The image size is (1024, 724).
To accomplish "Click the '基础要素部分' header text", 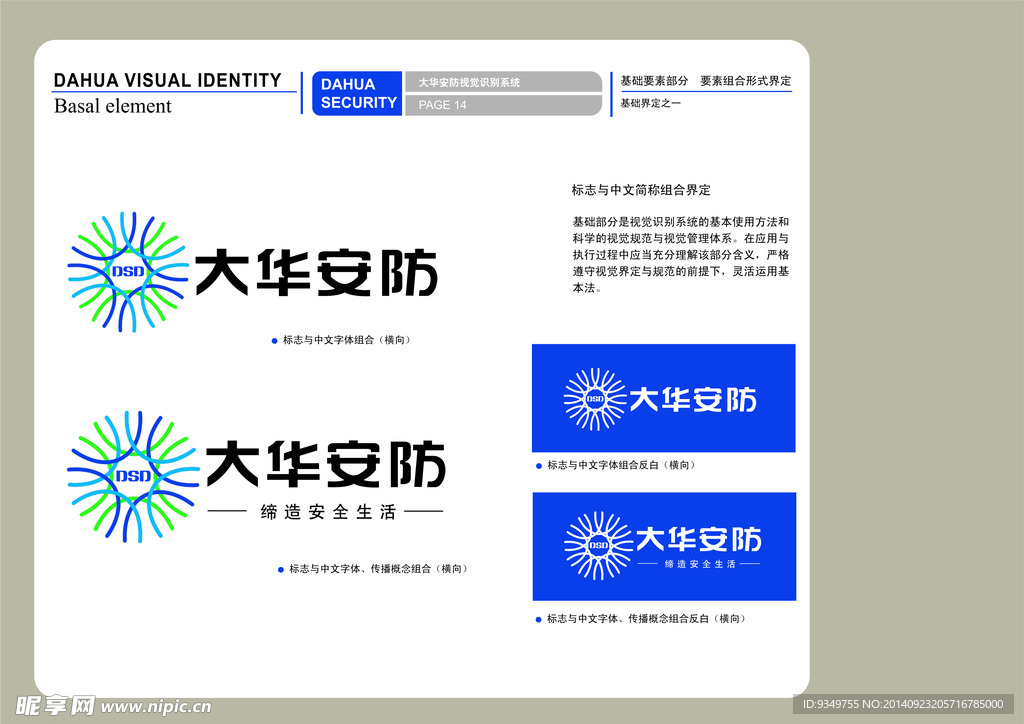I will [x=654, y=81].
